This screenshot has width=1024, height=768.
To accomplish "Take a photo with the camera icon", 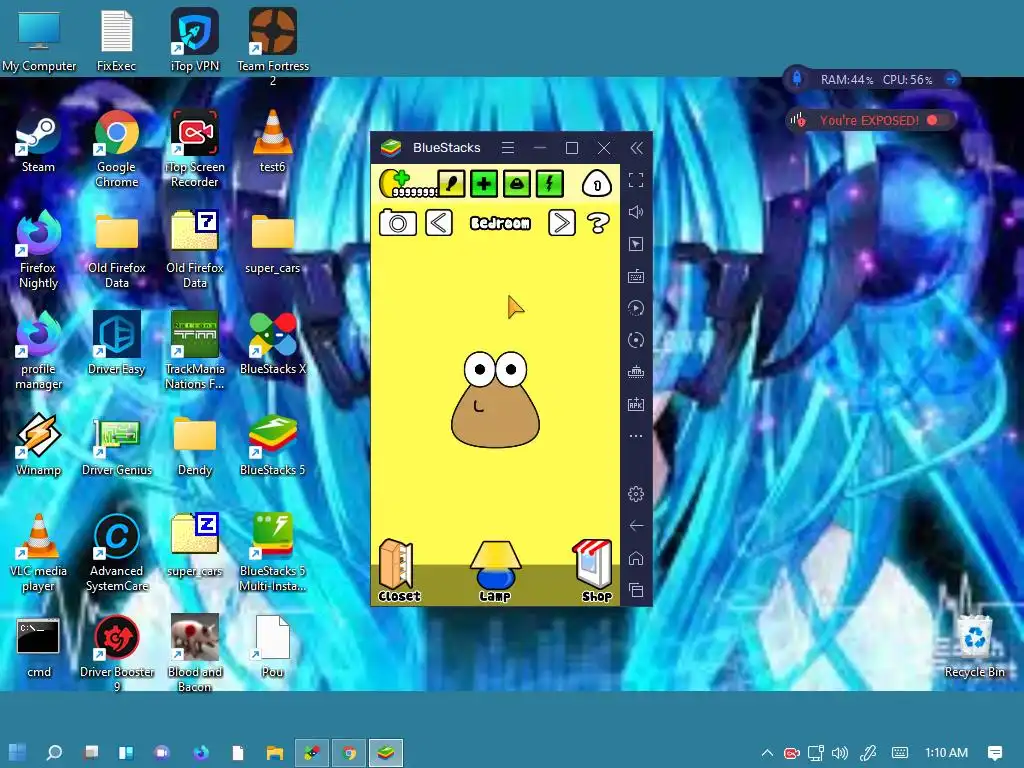I will click(398, 223).
